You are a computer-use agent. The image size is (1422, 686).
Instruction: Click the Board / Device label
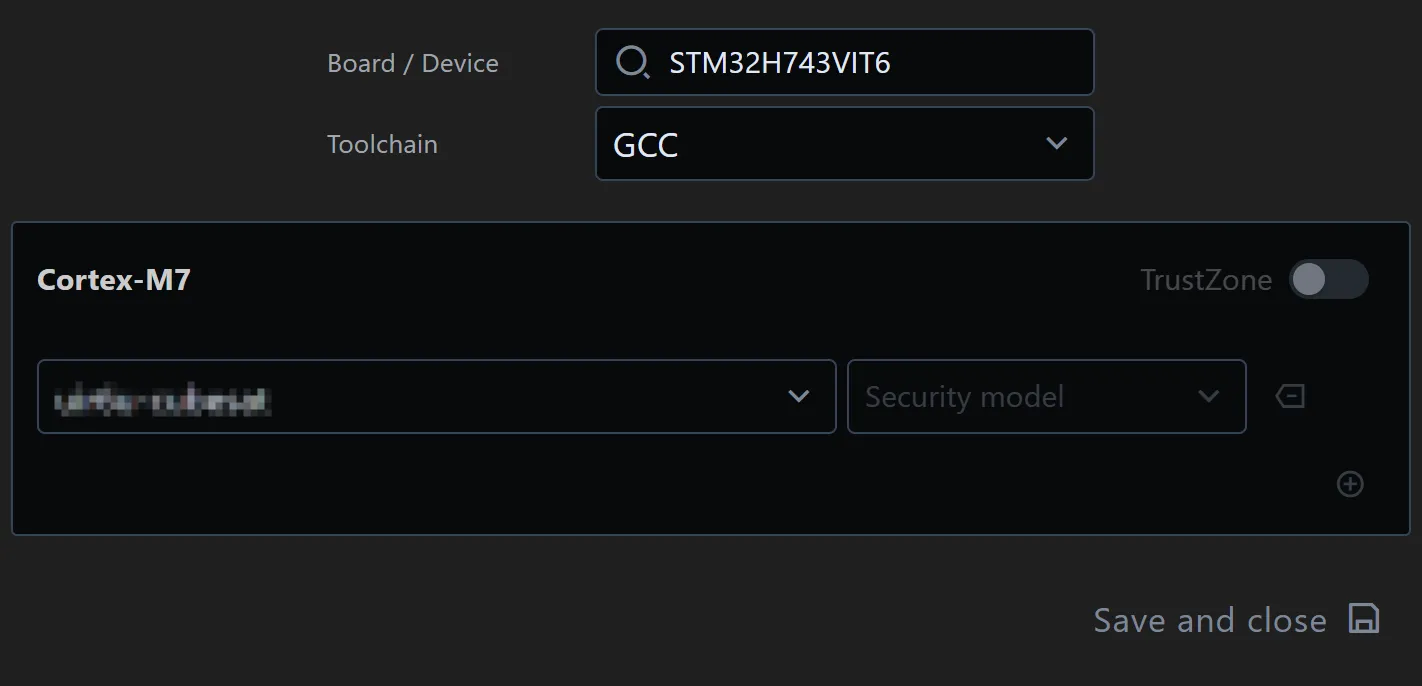coord(412,63)
